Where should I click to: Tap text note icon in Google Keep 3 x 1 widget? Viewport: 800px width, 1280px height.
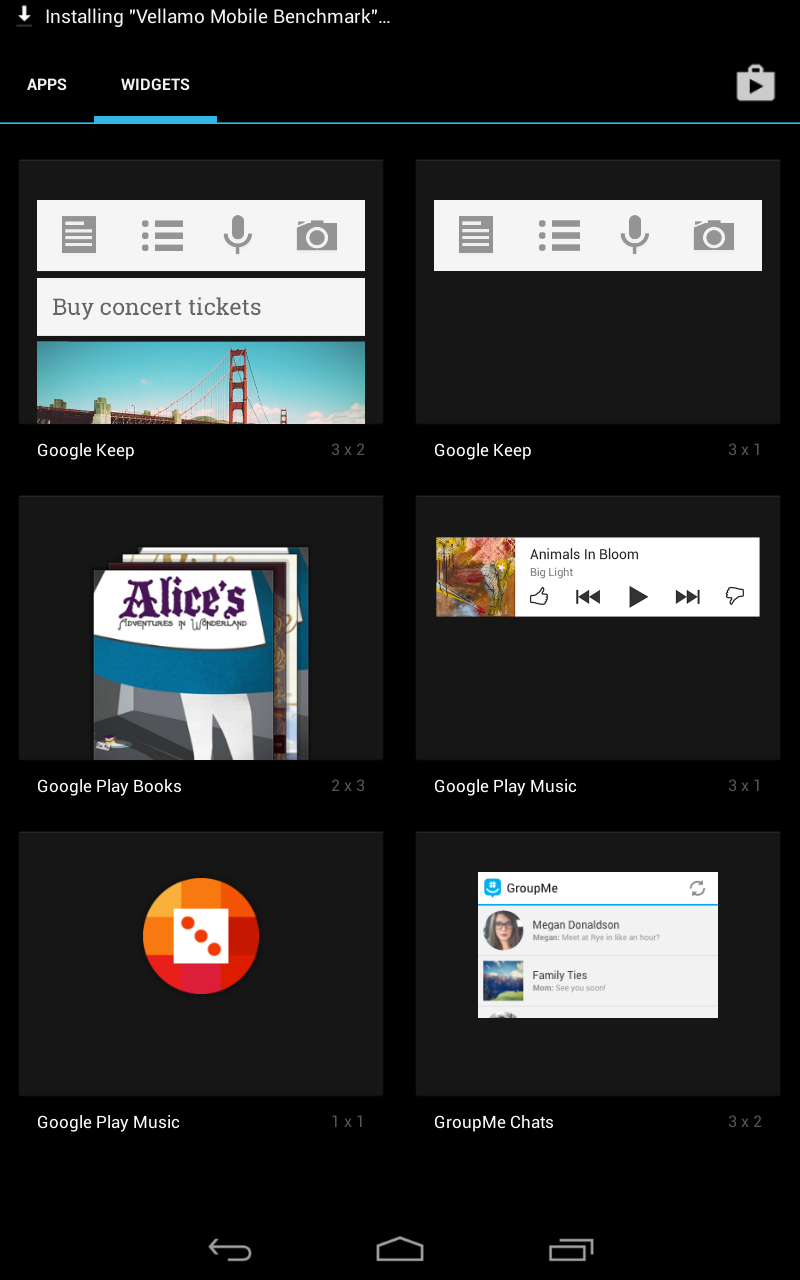[476, 235]
